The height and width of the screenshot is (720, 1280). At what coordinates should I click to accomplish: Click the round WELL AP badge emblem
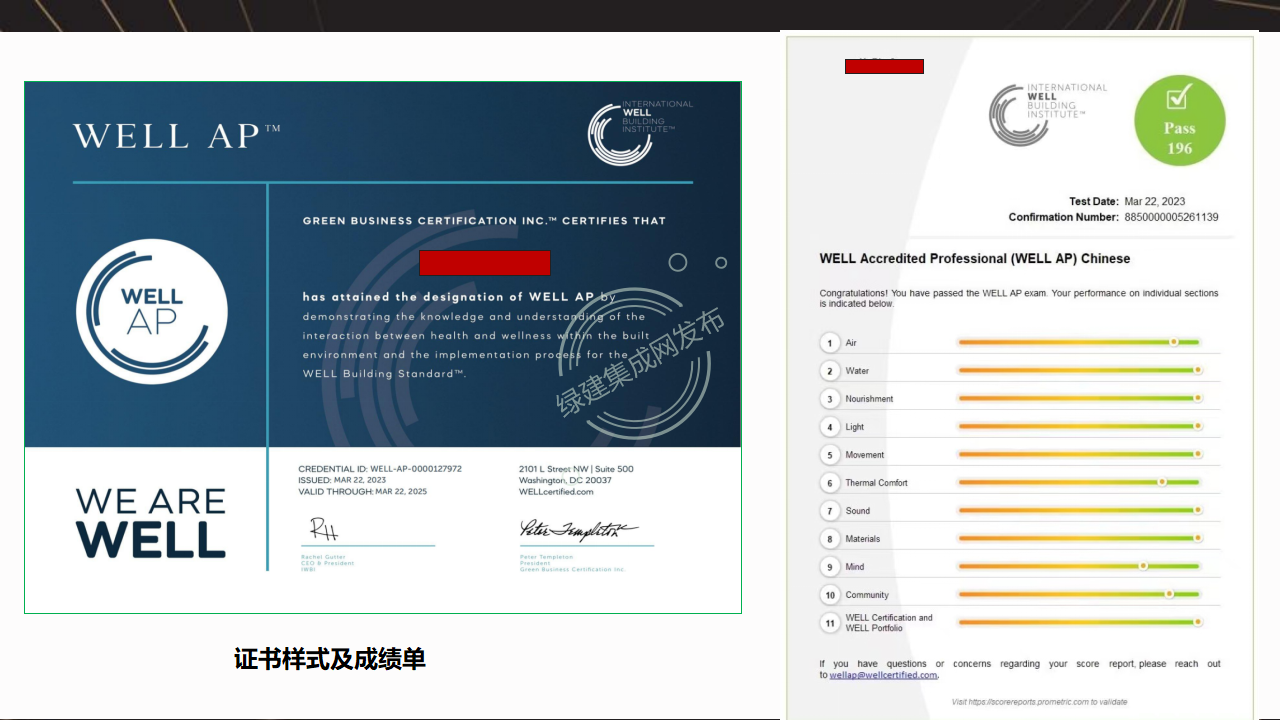(152, 312)
